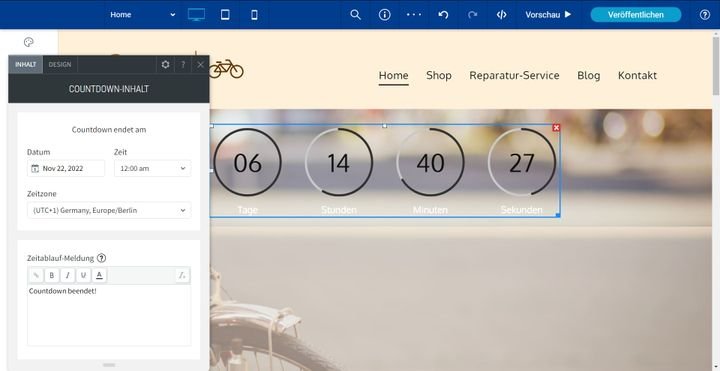Image resolution: width=720 pixels, height=371 pixels.
Task: Toggle italic formatting in the message editor
Action: coord(68,275)
